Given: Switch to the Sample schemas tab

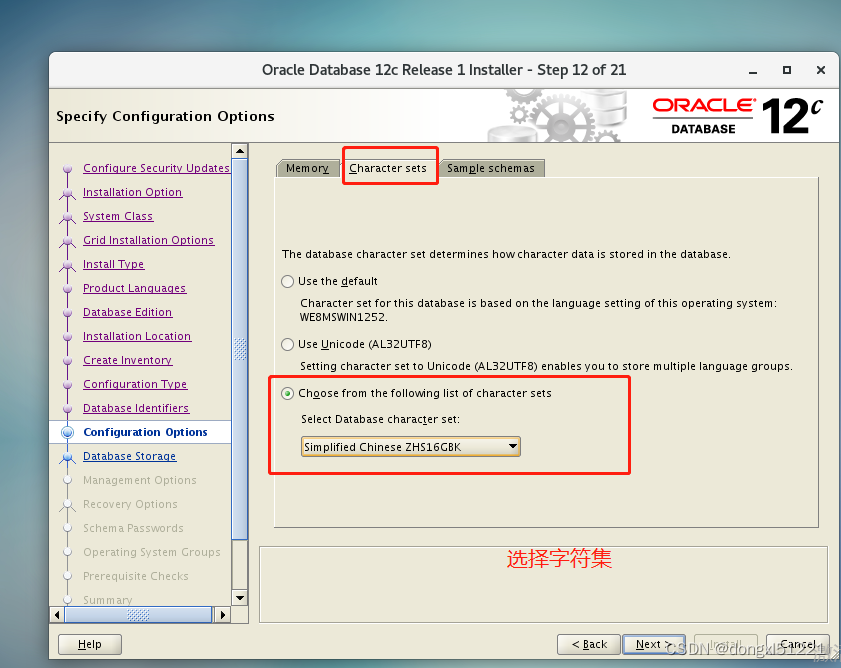Looking at the screenshot, I should tap(492, 167).
